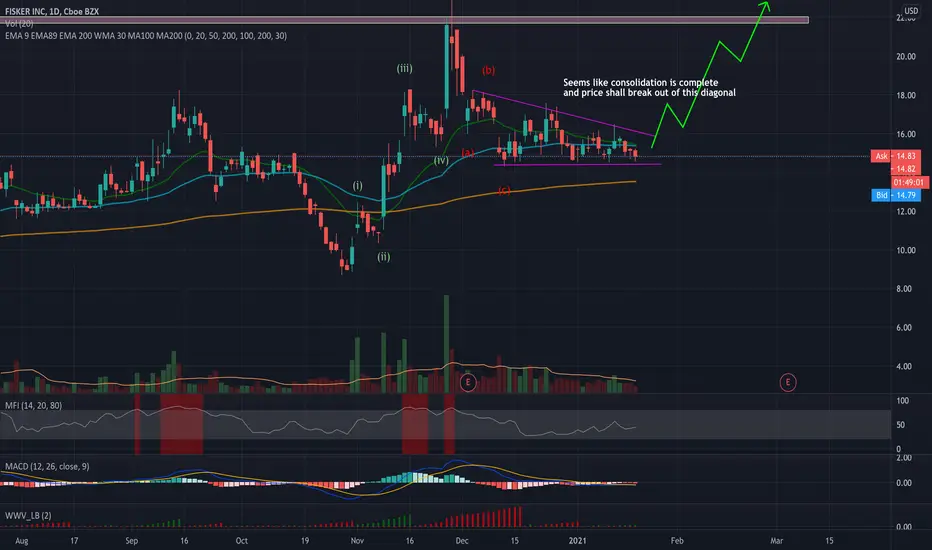The width and height of the screenshot is (932, 550).
Task: Click the 20.00 price axis label
Action: (906, 56)
